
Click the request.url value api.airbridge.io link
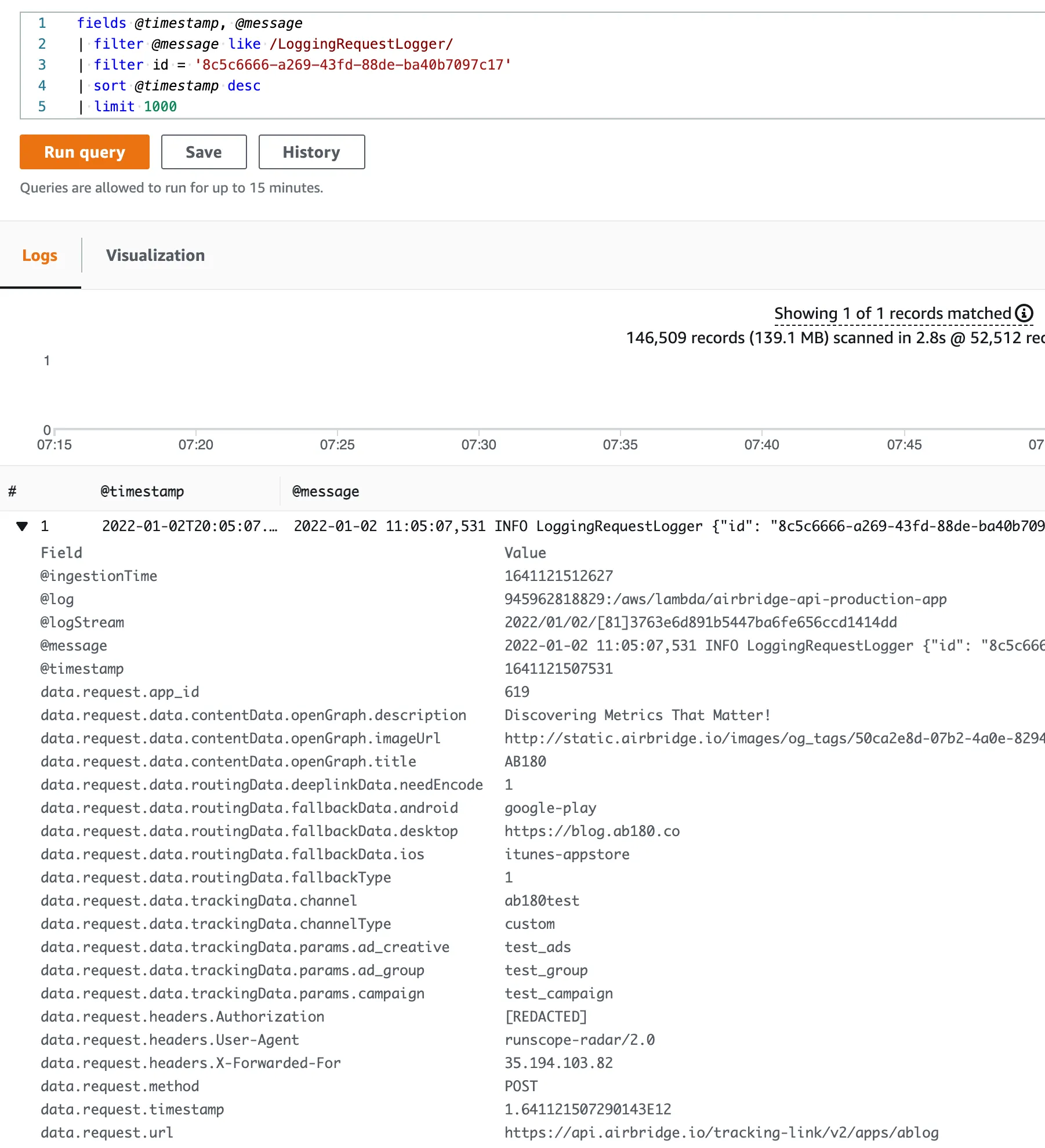click(721, 1132)
